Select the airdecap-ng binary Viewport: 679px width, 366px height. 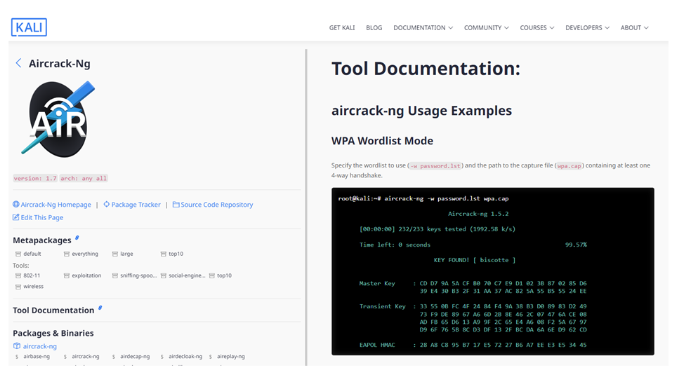click(x=135, y=356)
